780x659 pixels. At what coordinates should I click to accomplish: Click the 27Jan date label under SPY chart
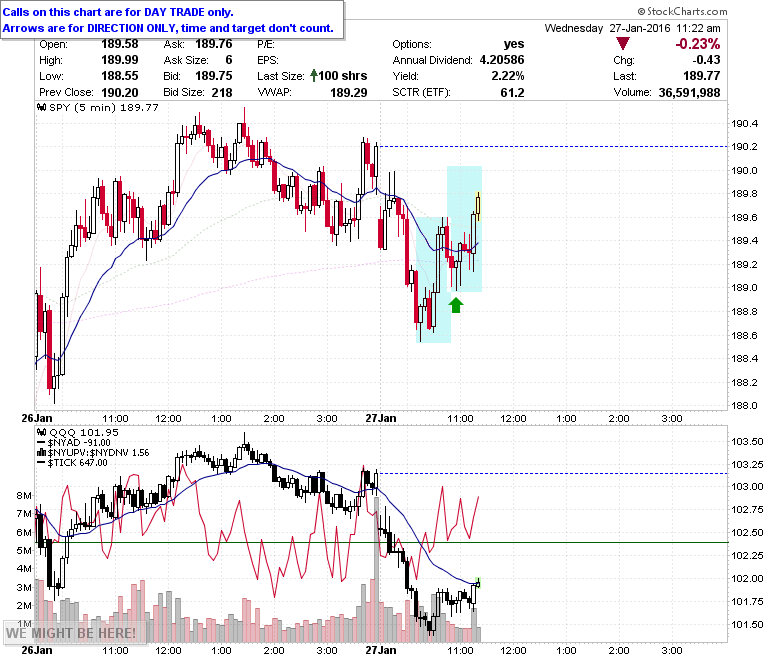[381, 418]
